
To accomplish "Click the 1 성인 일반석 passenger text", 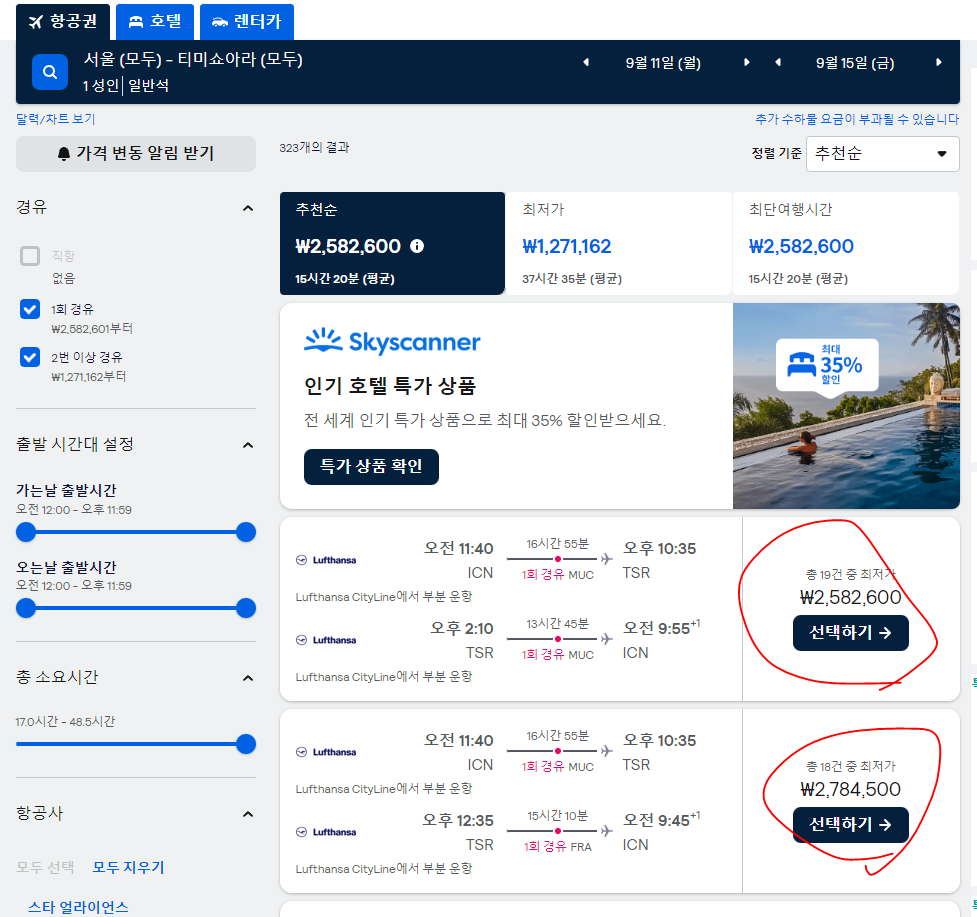I will pyautogui.click(x=126, y=85).
